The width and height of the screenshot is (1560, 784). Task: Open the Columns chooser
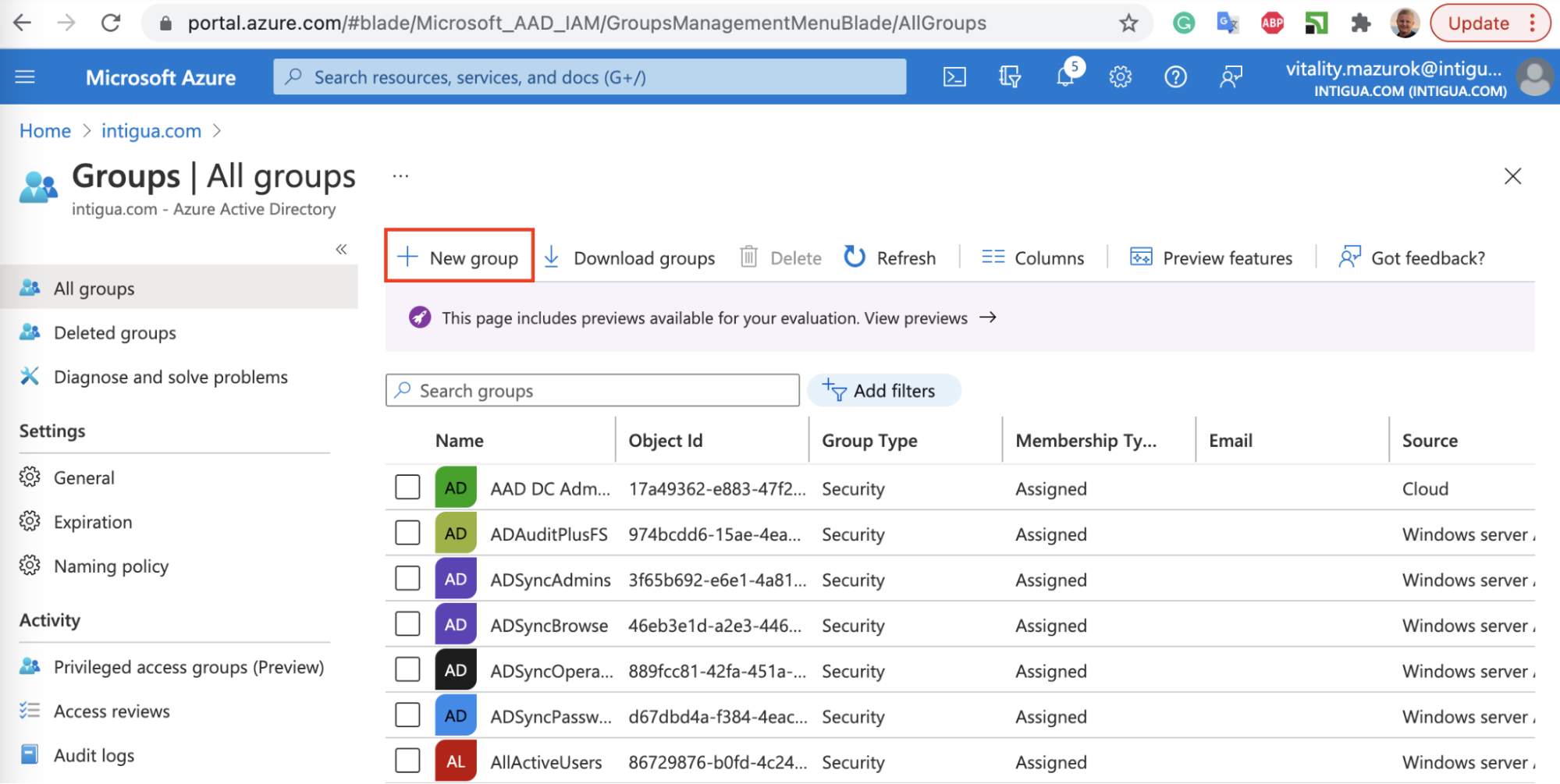tap(1032, 257)
